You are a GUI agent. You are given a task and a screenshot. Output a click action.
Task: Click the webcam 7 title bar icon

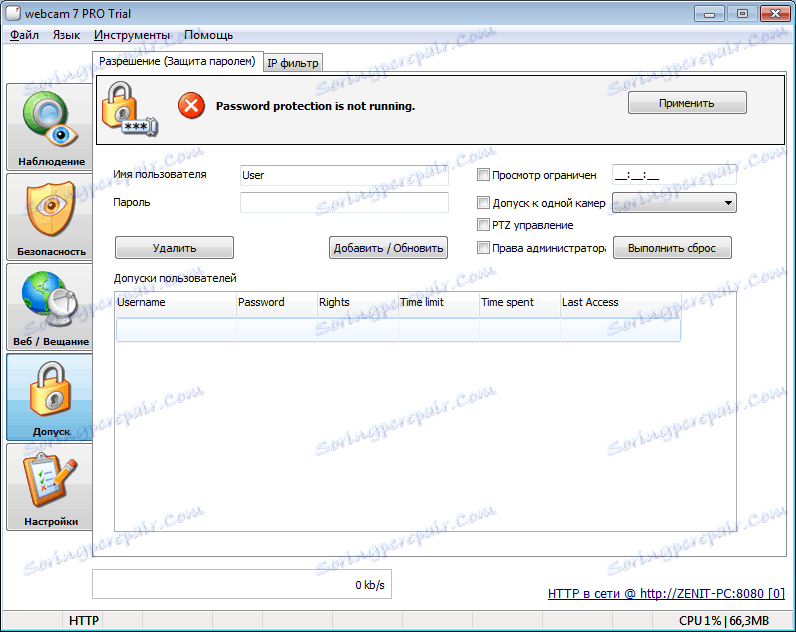[x=13, y=13]
